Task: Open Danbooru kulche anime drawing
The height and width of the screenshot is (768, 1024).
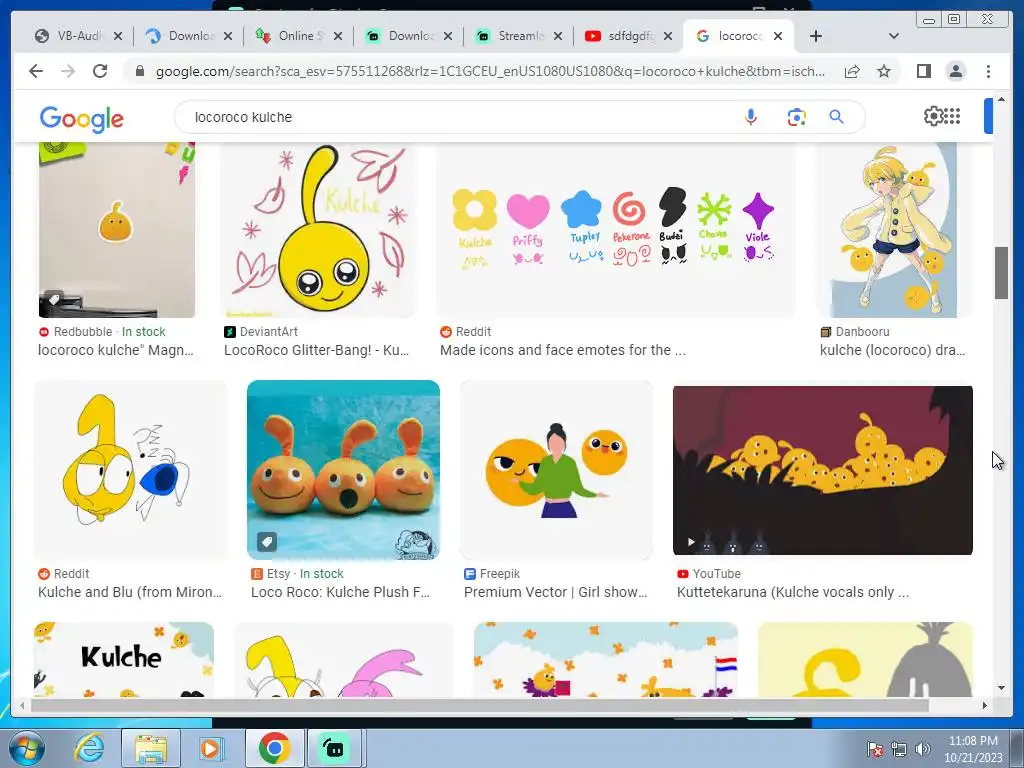Action: [x=894, y=230]
